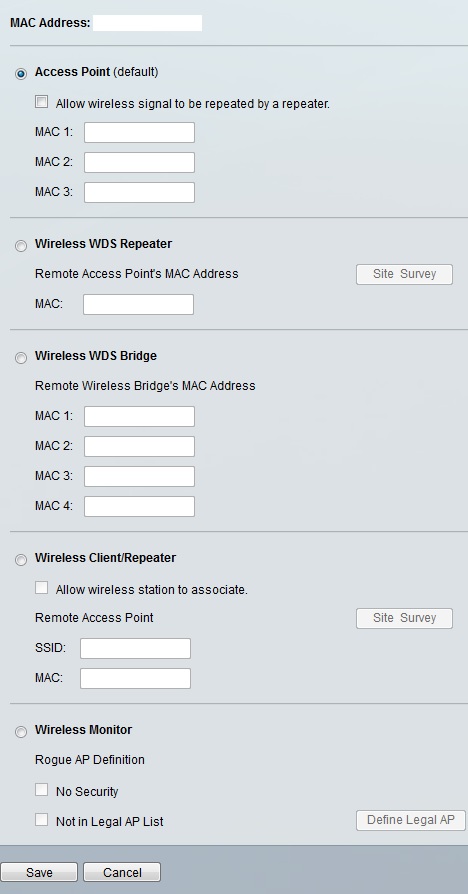Save the wireless mode settings
This screenshot has height=894, width=468.
click(x=39, y=872)
